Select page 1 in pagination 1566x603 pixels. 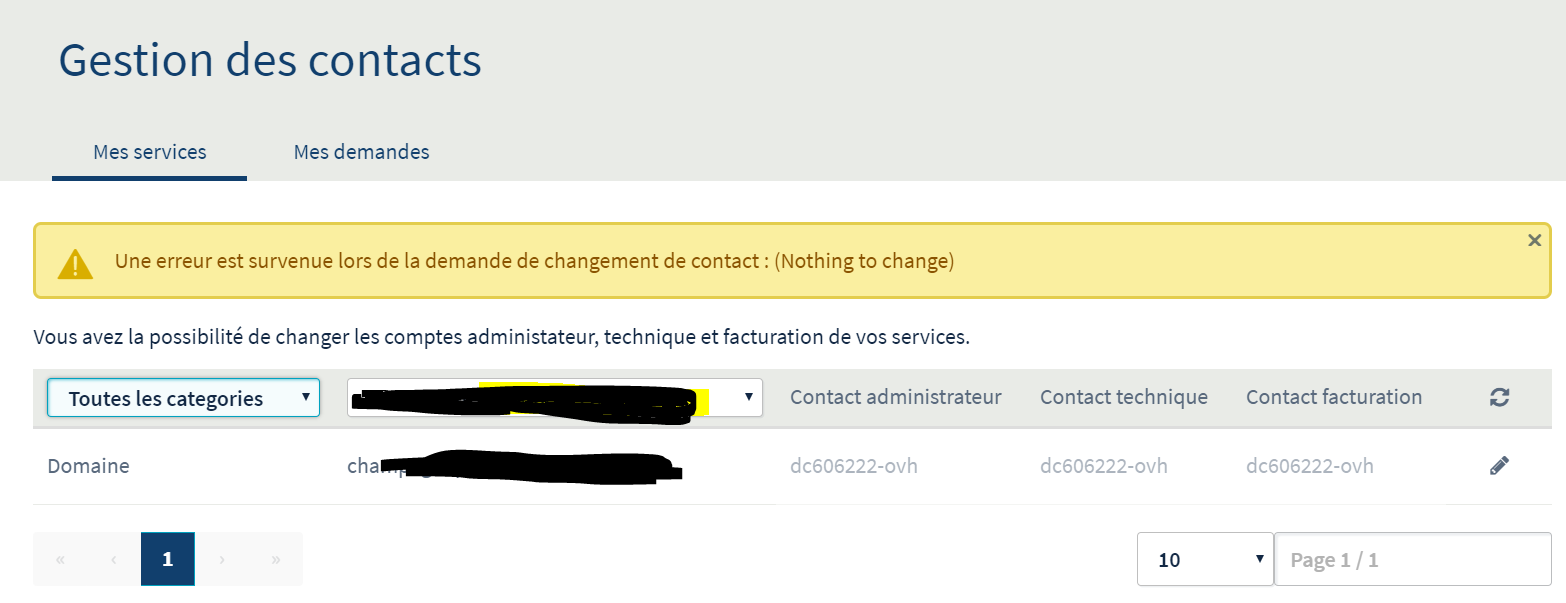pos(168,560)
